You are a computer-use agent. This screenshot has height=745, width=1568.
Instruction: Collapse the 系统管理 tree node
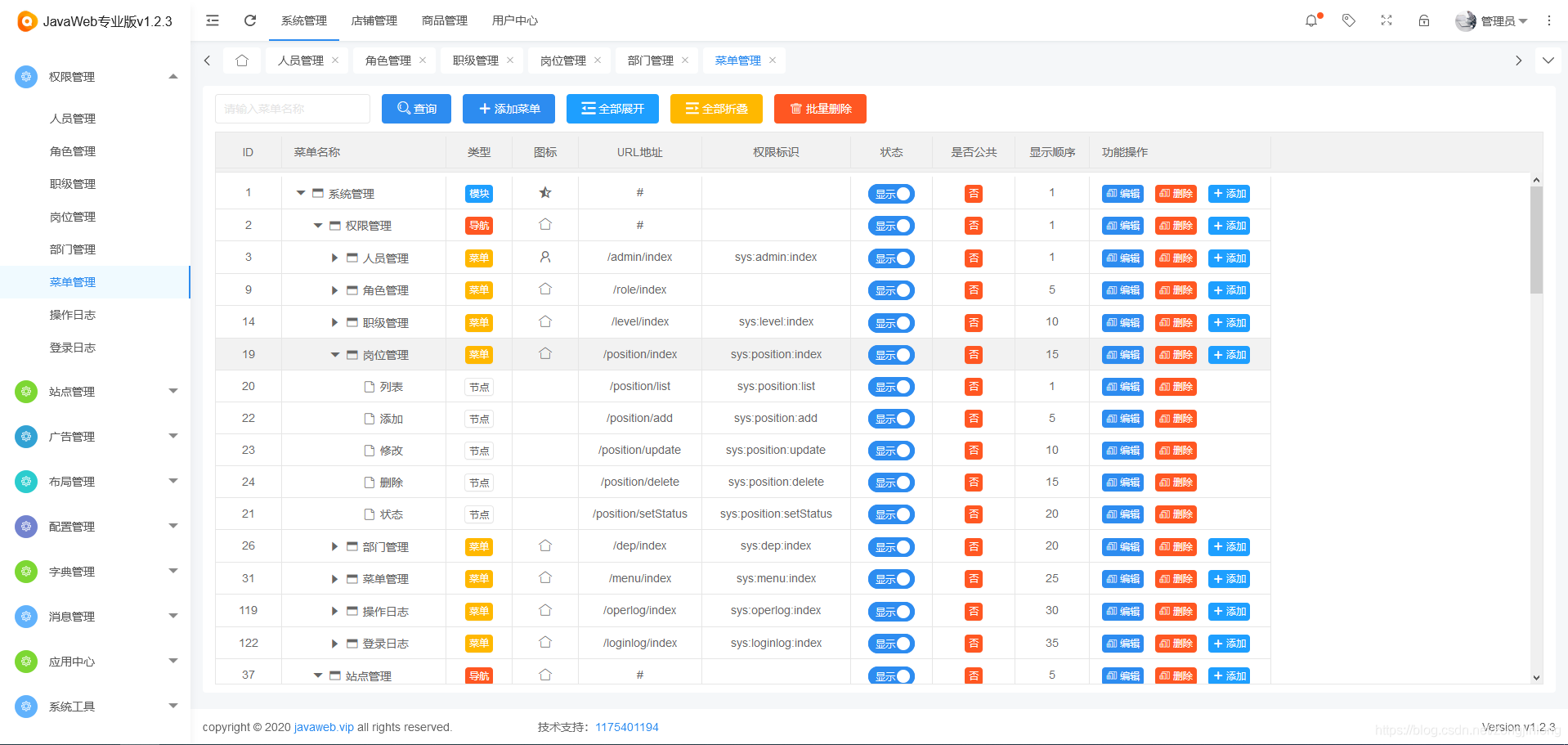(x=301, y=193)
